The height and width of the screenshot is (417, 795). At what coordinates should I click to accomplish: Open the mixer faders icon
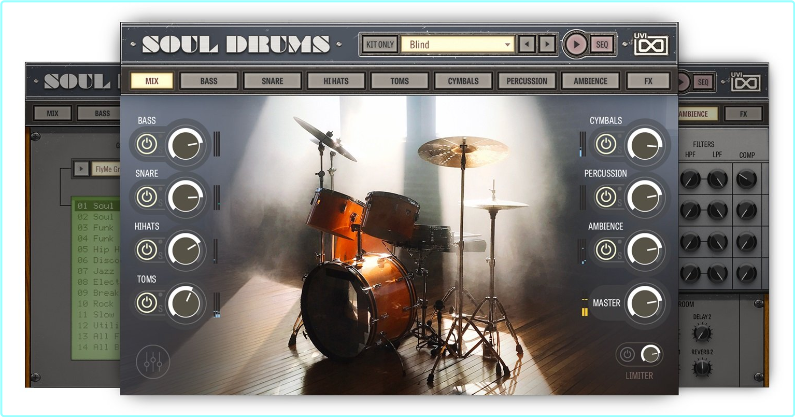153,361
